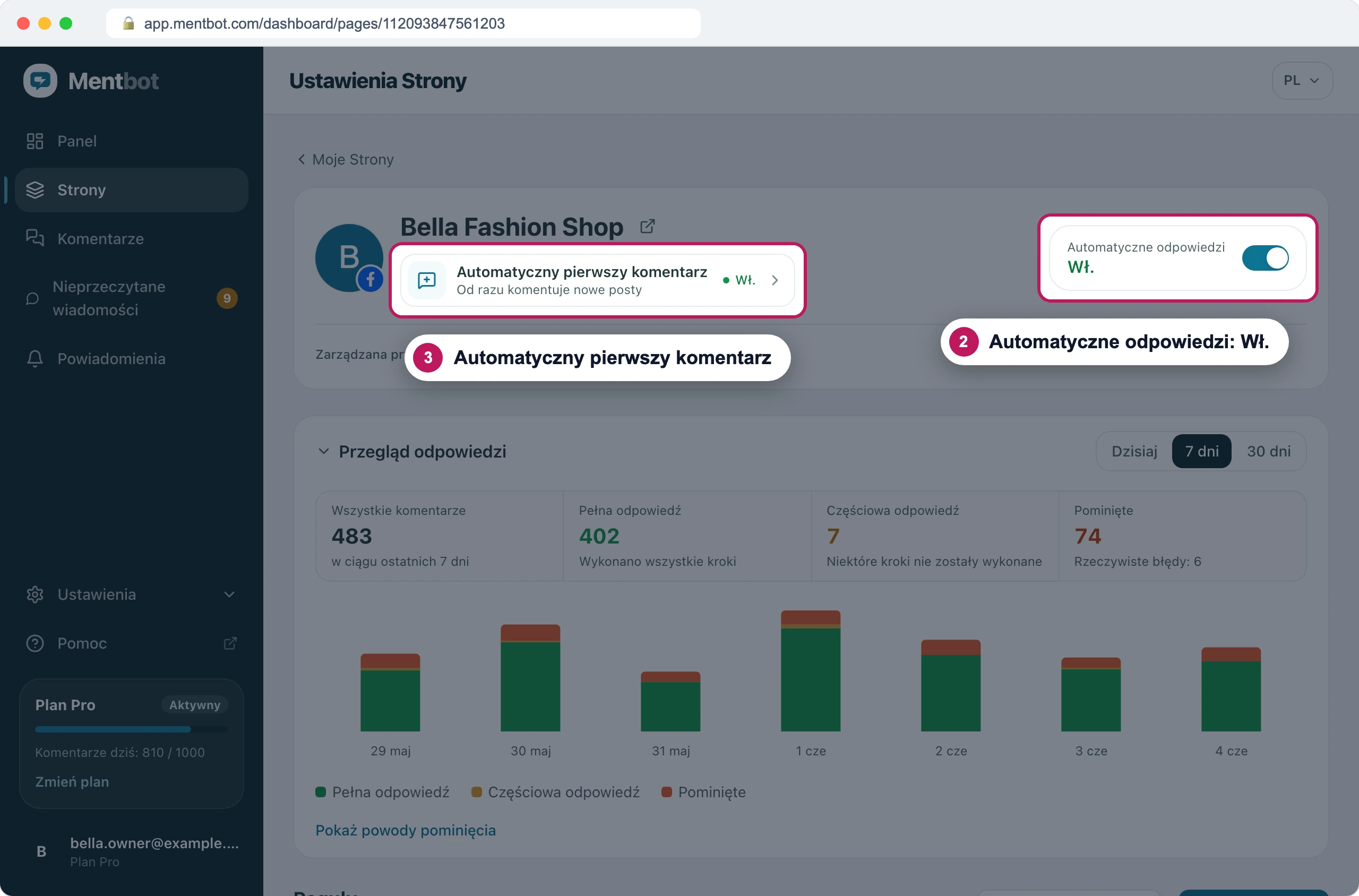Click the Ustawienia gear icon
This screenshot has height=896, width=1359.
(35, 595)
